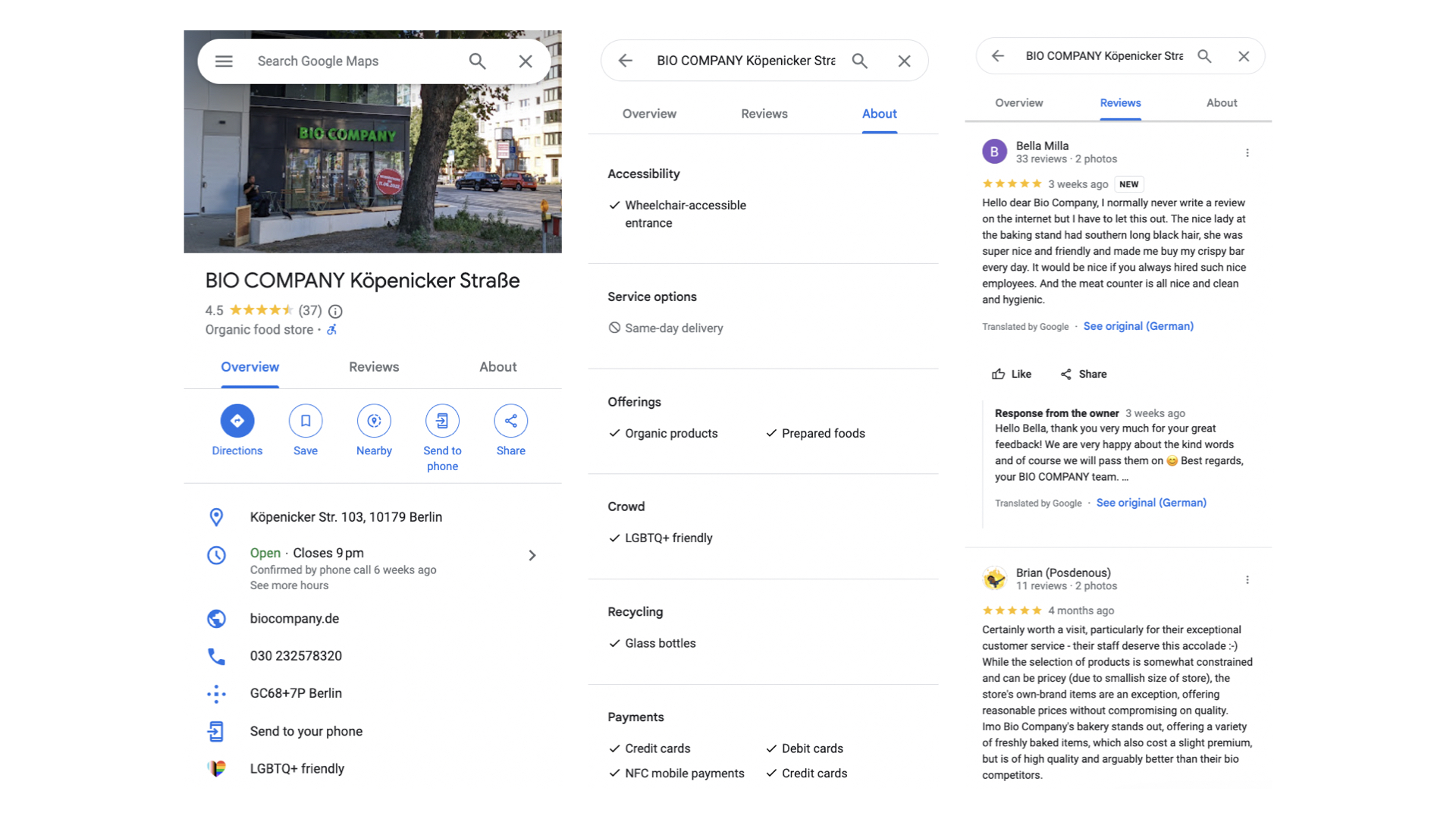Open Nearby search icon
Viewport: 1456px width, 819px height.
(x=374, y=420)
